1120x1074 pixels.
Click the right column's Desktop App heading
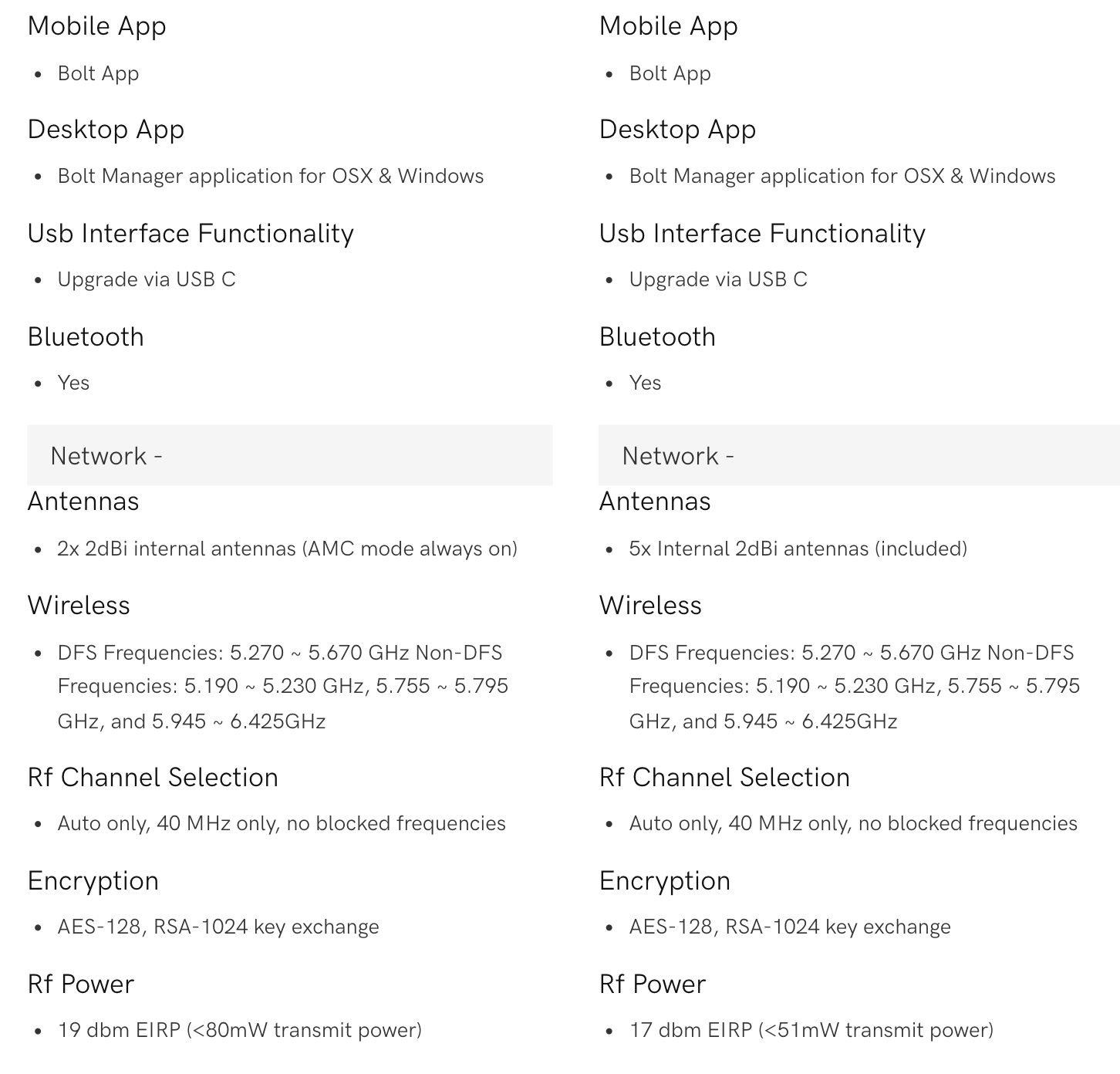click(677, 130)
